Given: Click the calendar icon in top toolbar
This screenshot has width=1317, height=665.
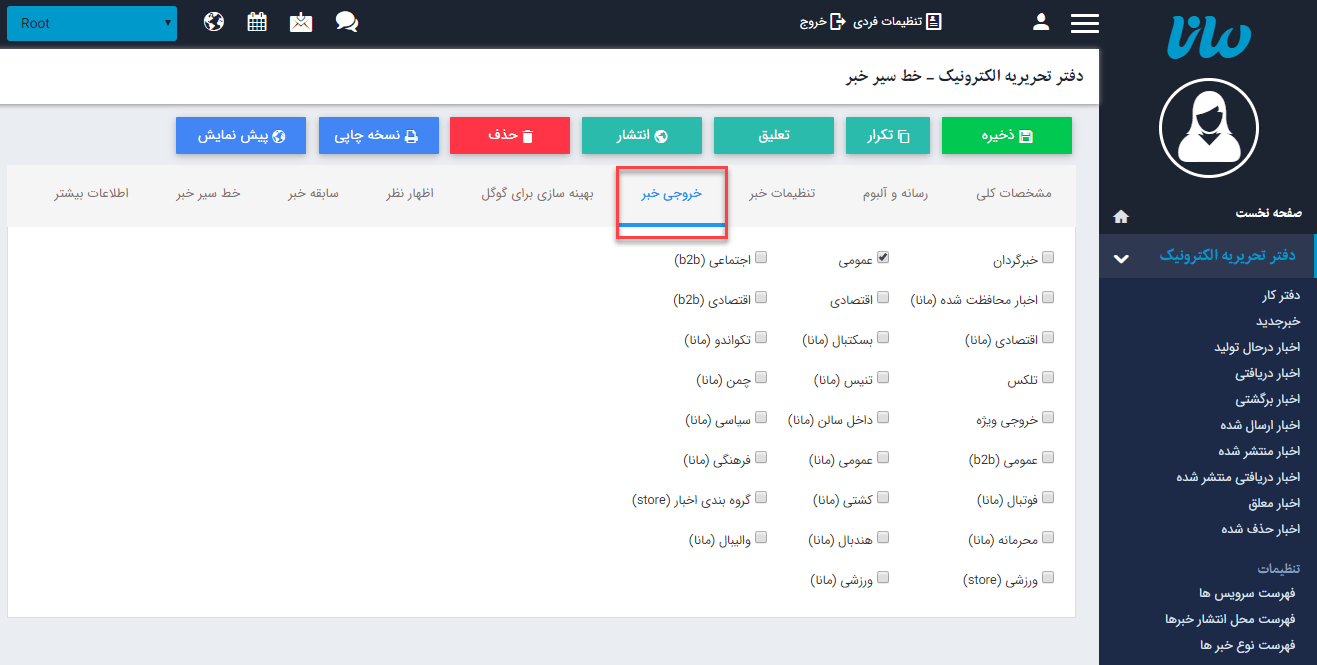Looking at the screenshot, I should tap(257, 20).
